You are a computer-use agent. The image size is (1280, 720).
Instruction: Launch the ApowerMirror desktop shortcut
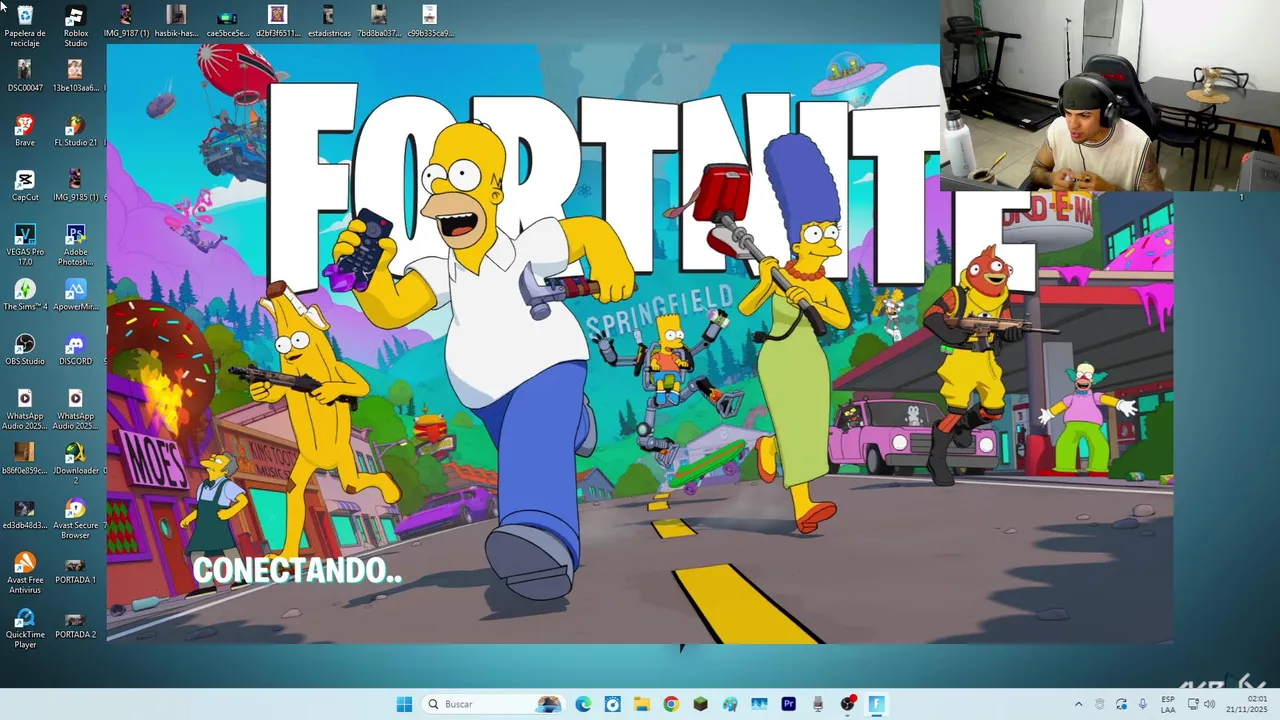click(75, 295)
